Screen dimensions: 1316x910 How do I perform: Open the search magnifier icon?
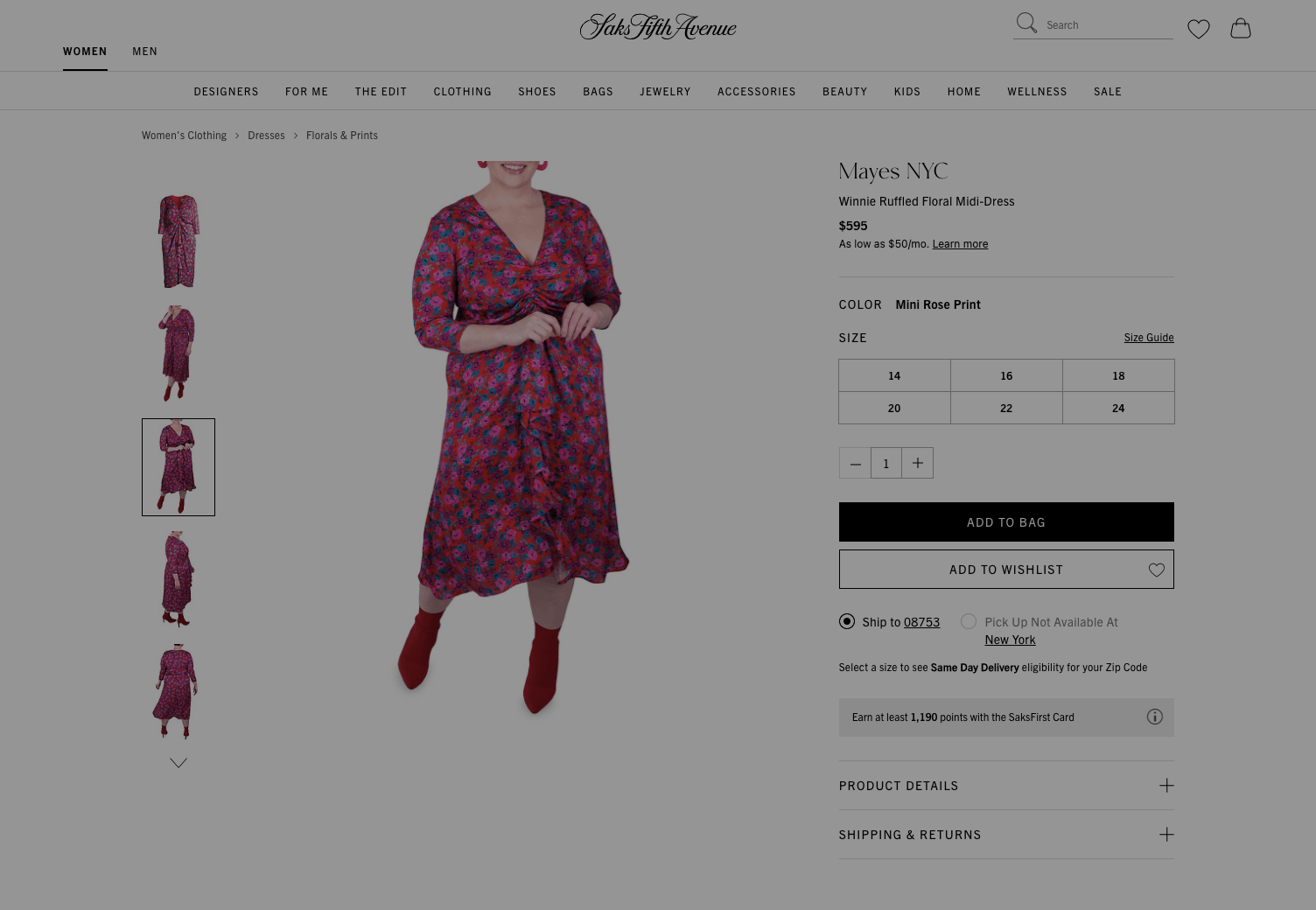[1026, 24]
